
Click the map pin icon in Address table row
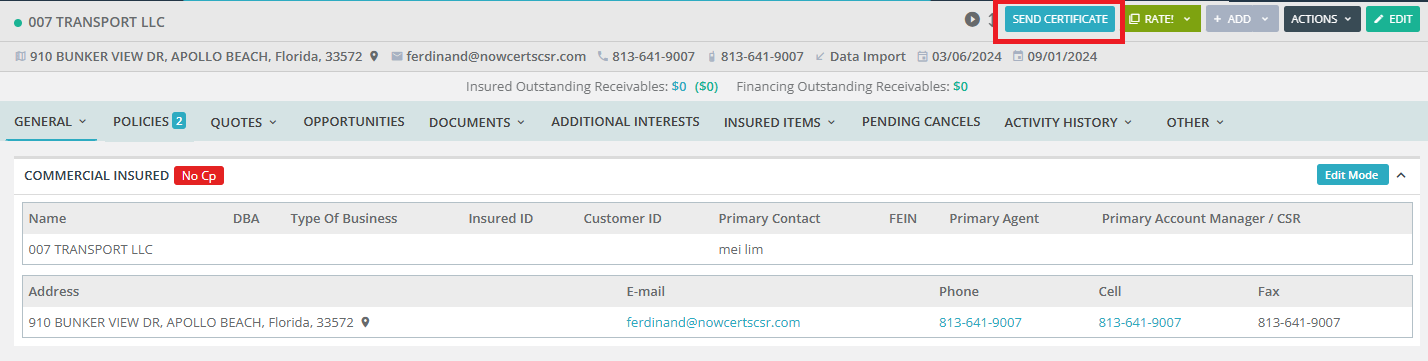[x=365, y=323]
